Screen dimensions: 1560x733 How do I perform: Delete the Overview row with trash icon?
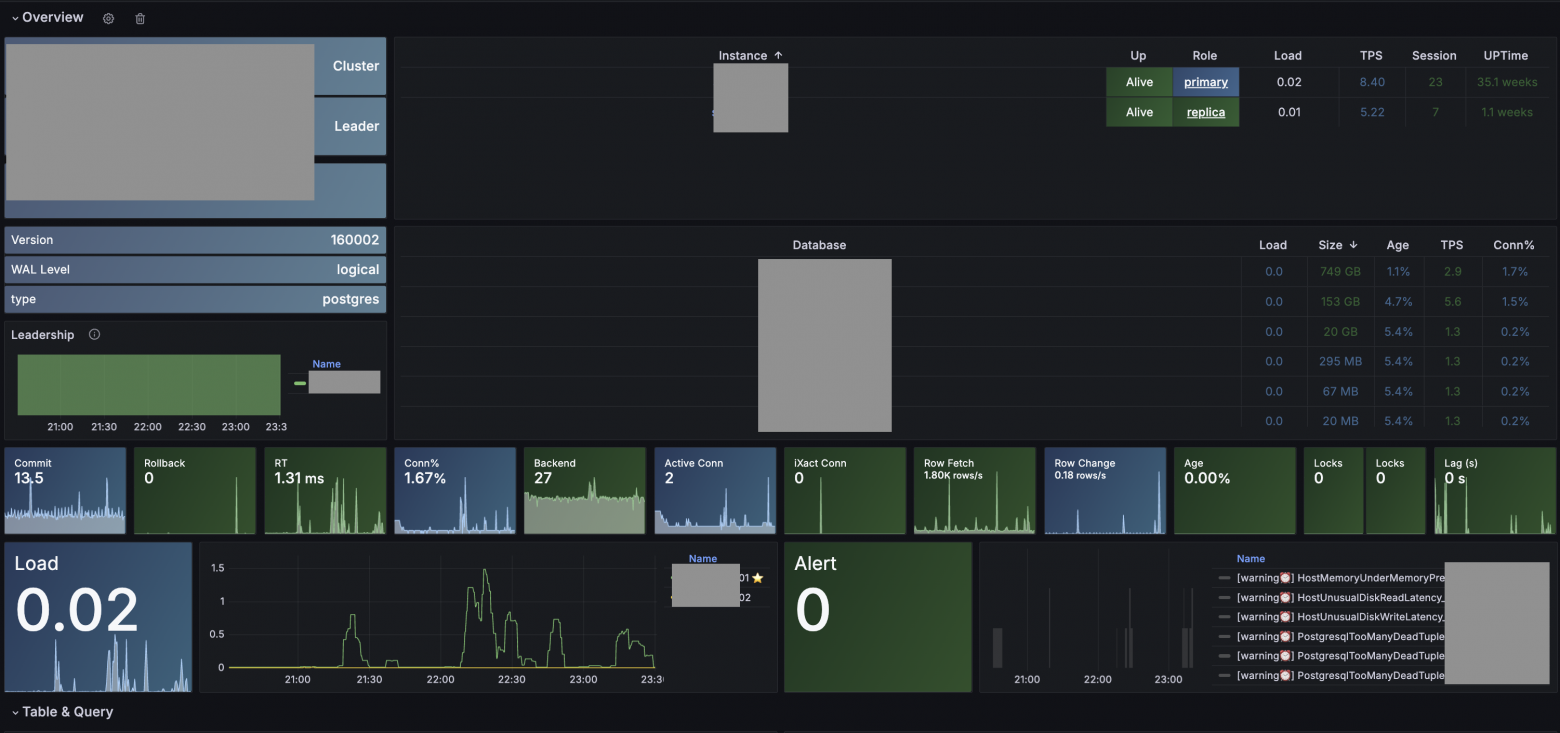pos(140,18)
